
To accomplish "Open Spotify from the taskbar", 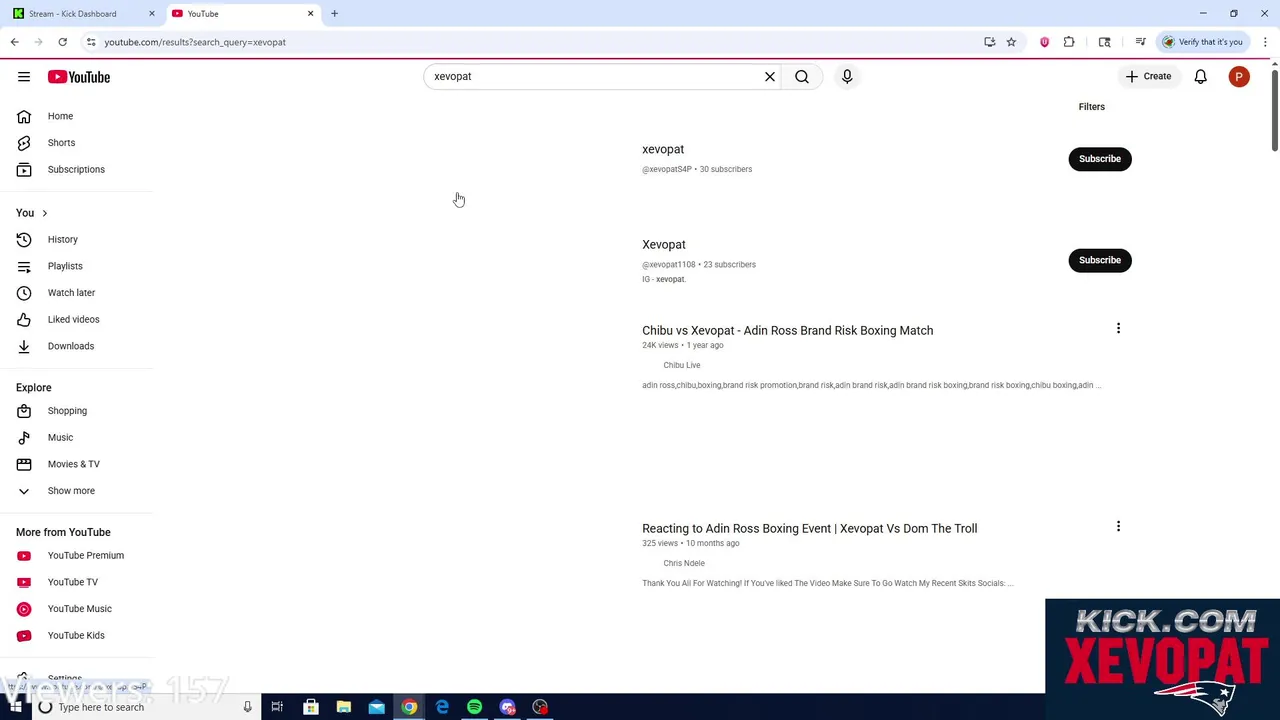I will [474, 707].
